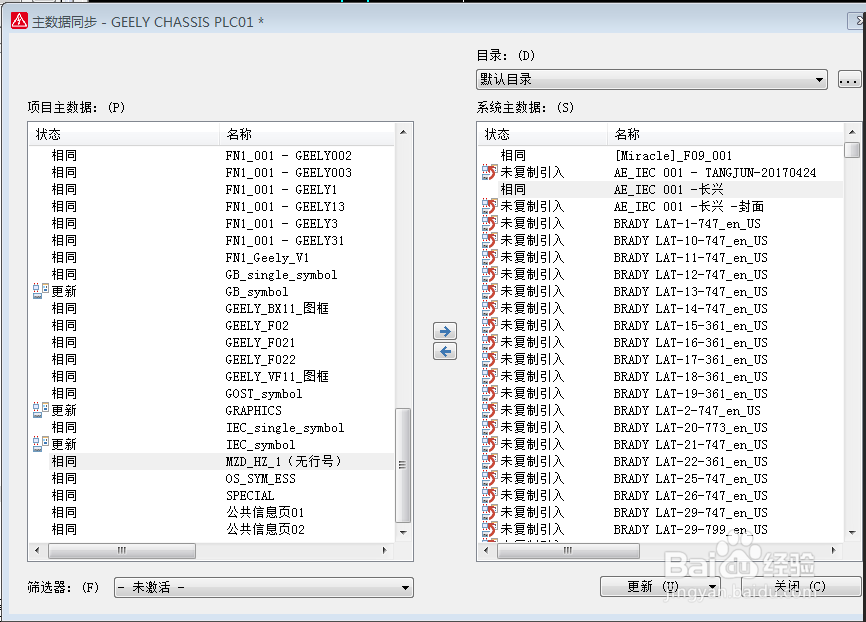The width and height of the screenshot is (866, 622).
Task: Click the not-copied icon for BRADY LAT-12-747_en_US
Action: click(489, 275)
